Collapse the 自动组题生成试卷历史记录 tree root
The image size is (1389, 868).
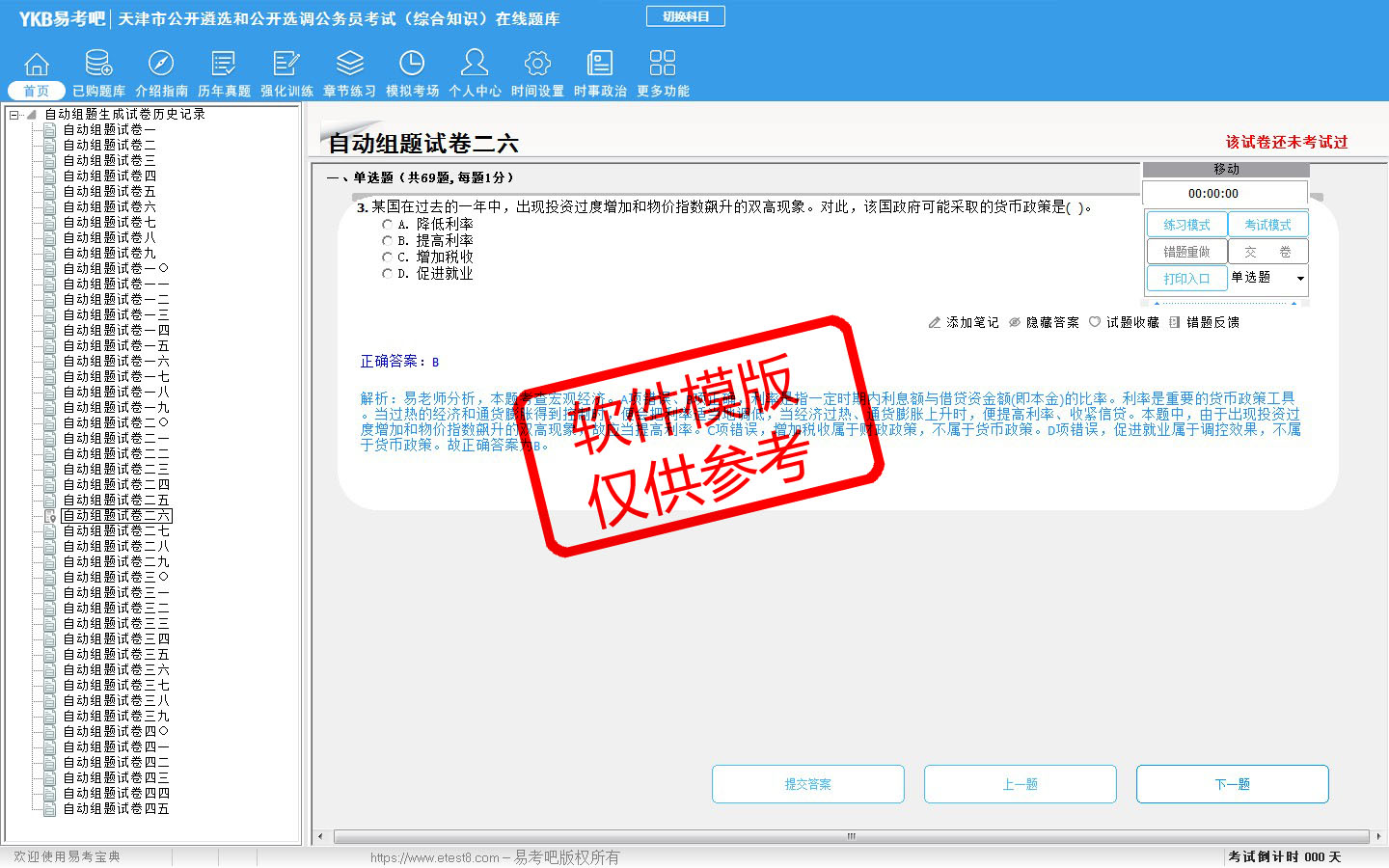(14, 115)
